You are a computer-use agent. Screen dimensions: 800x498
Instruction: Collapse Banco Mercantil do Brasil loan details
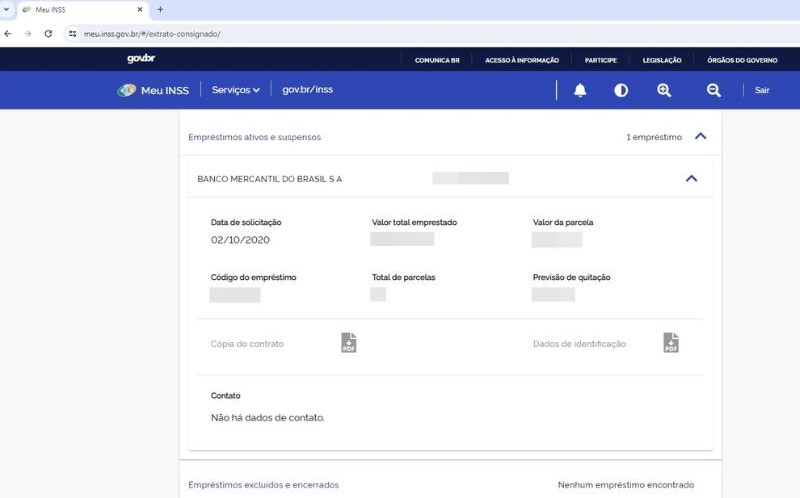click(x=691, y=179)
